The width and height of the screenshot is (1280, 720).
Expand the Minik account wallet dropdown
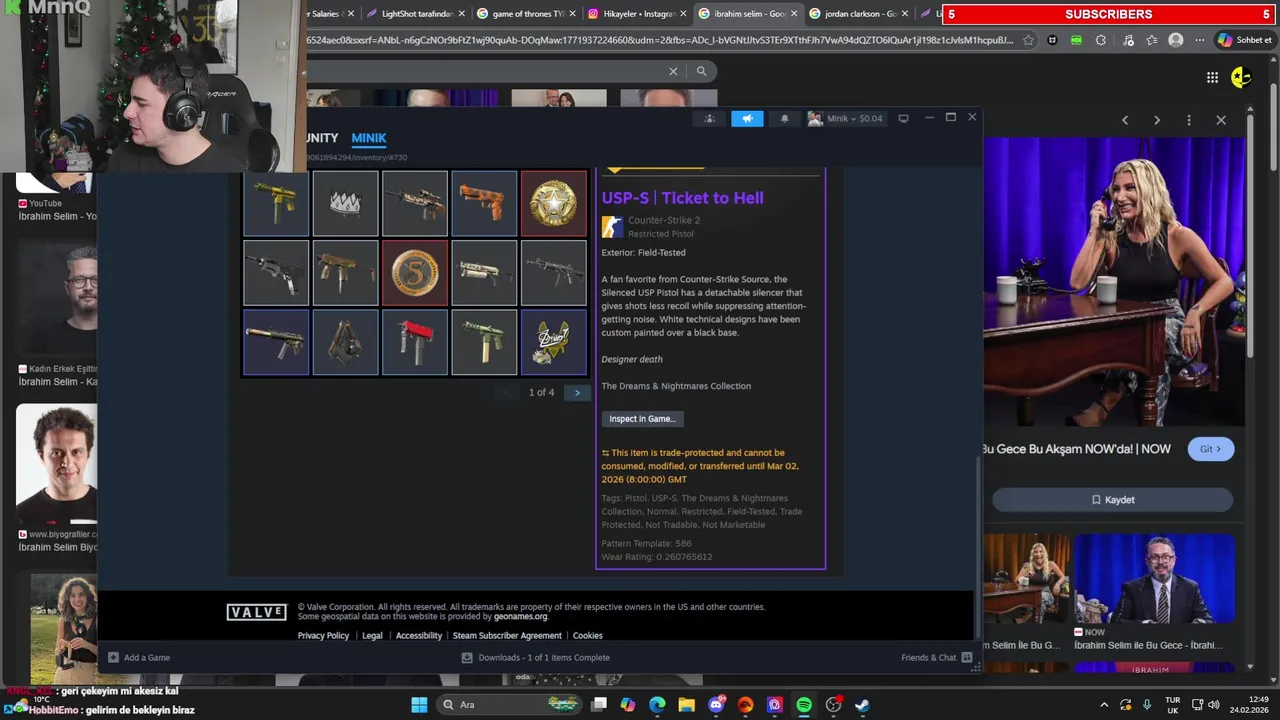coord(846,118)
